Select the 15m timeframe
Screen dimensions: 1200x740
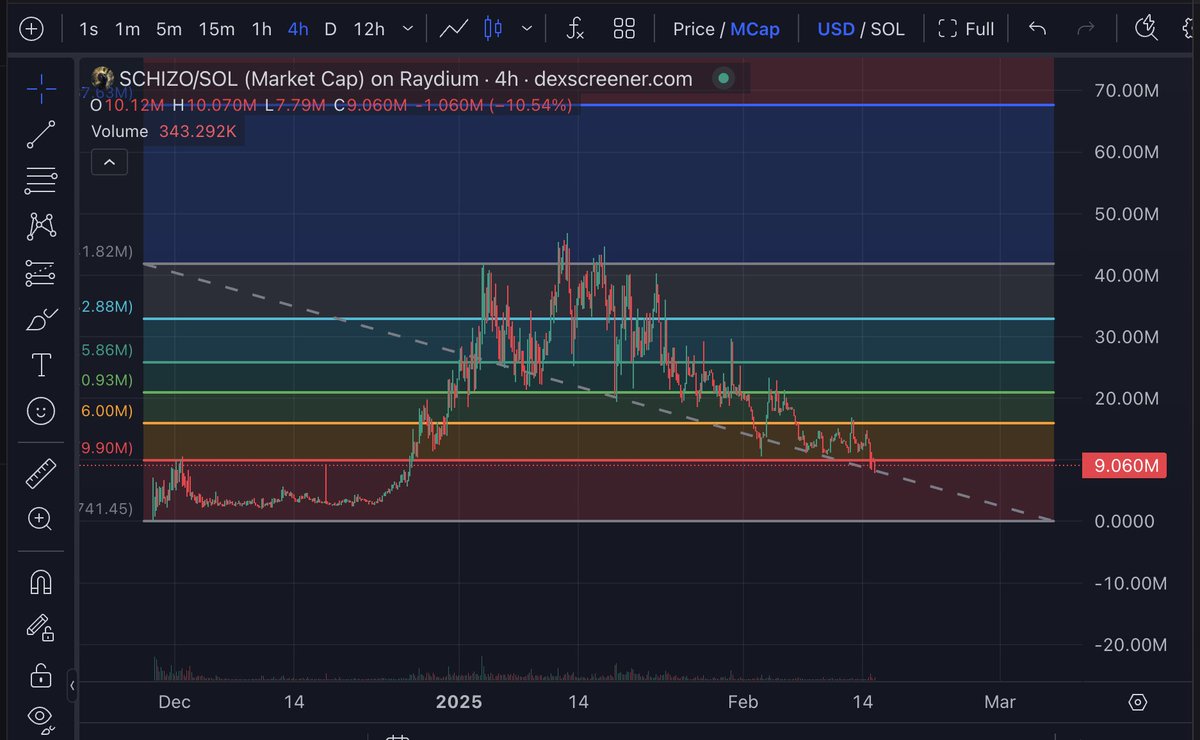[x=216, y=29]
